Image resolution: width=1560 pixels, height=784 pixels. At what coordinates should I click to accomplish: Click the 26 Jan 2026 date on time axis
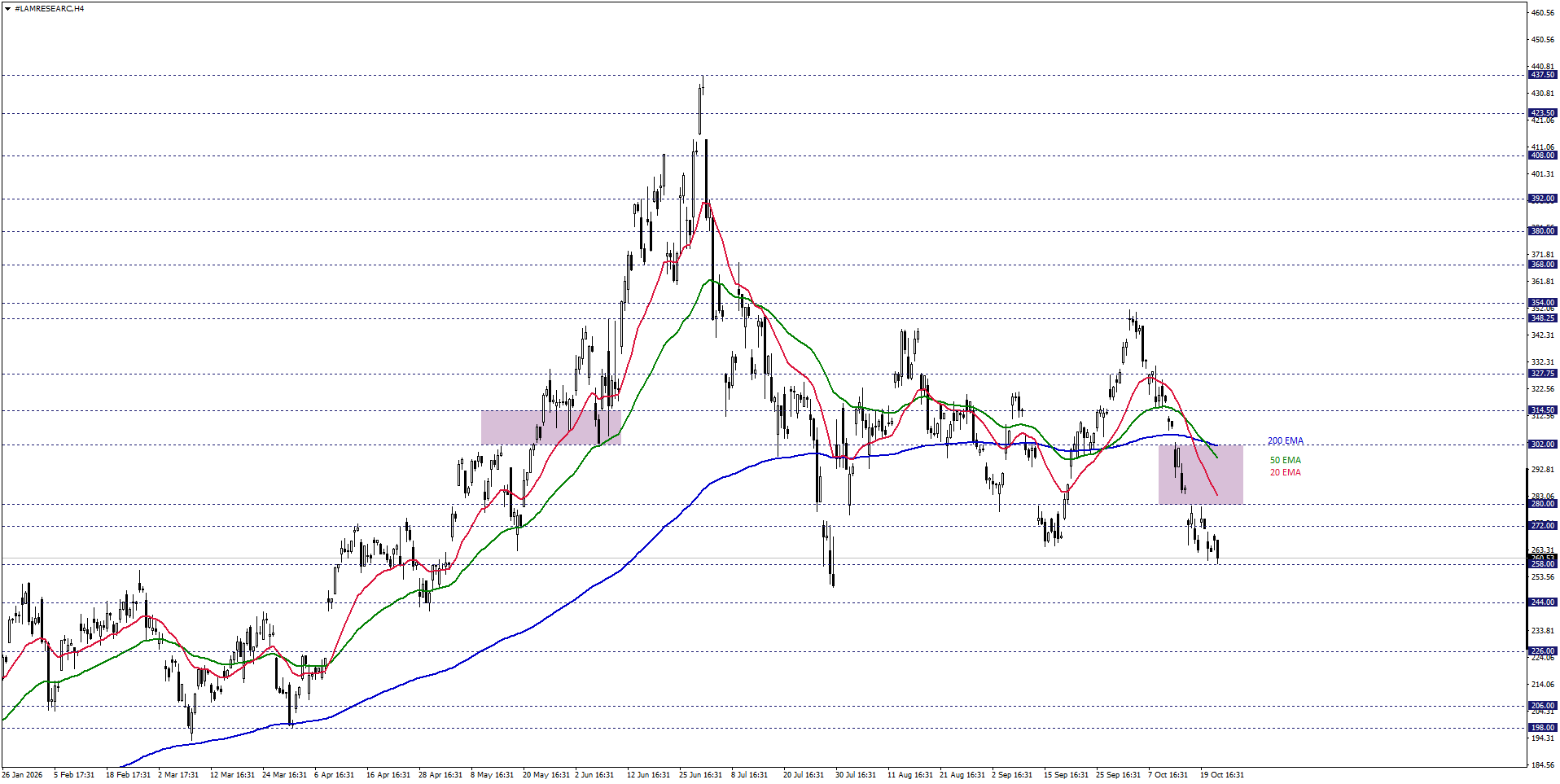point(22,774)
